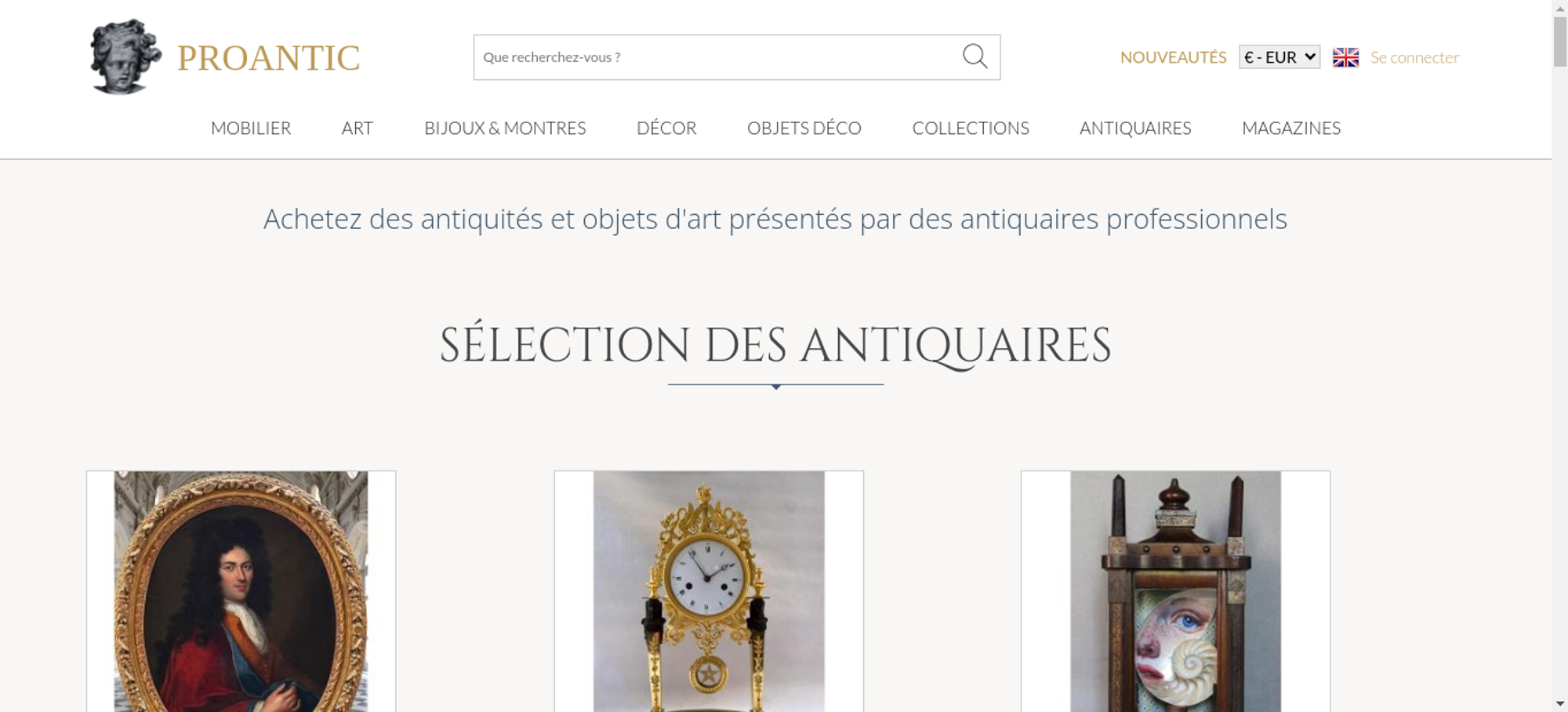Open the Décor menu
This screenshot has width=1568, height=712.
[x=666, y=128]
